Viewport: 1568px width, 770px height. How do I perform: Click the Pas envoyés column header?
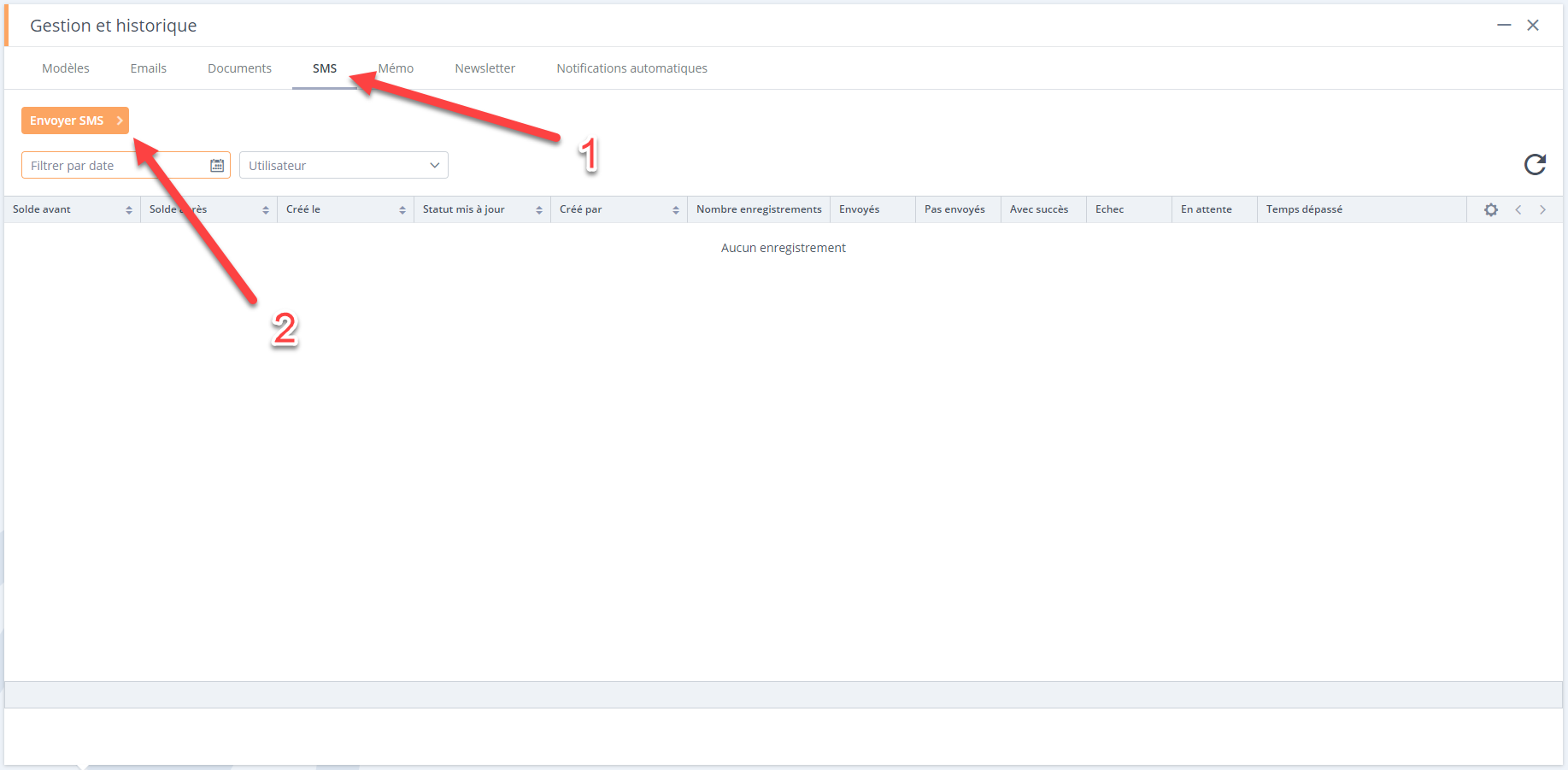coord(958,209)
